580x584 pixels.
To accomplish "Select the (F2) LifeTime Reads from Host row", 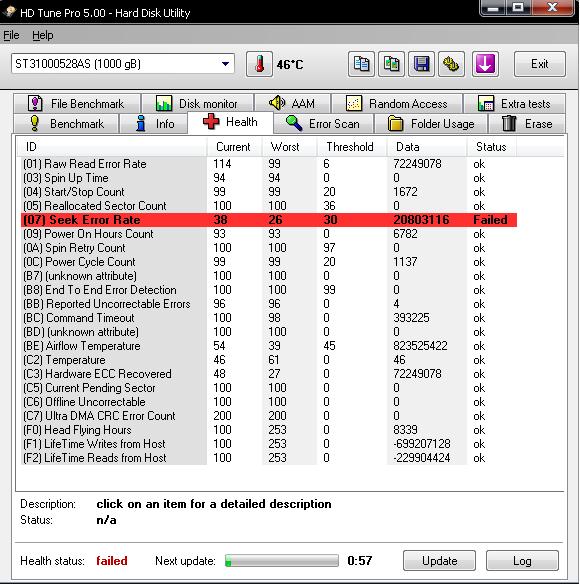I will tap(269, 458).
